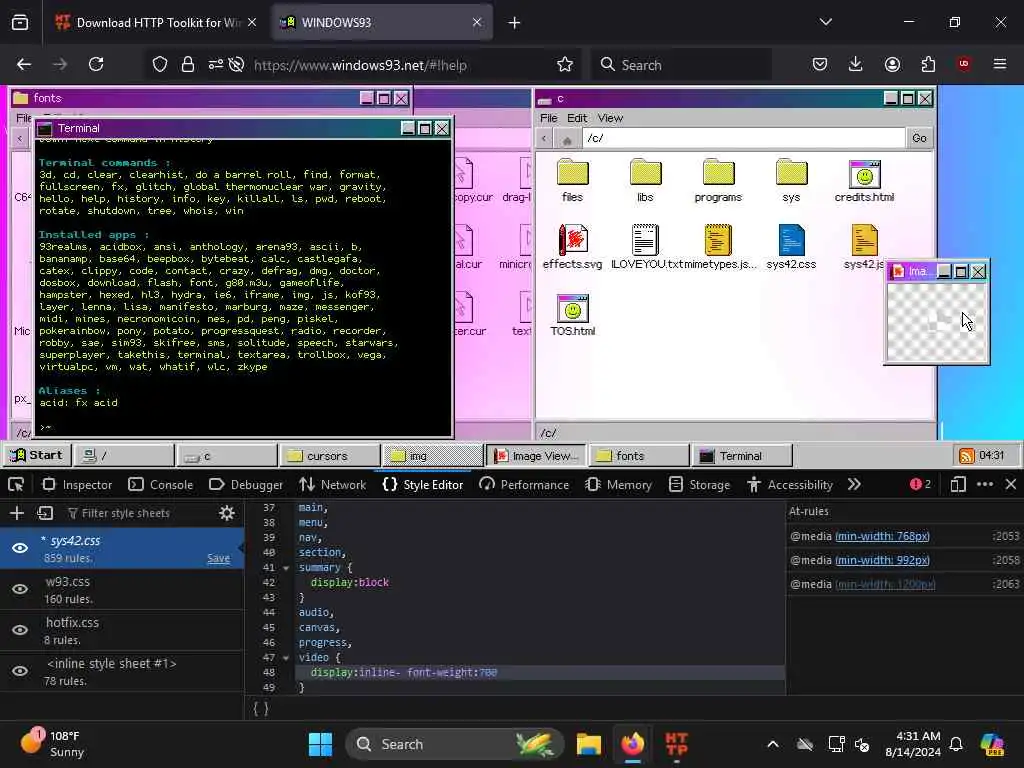Open File menu in c window
1024x768 pixels.
pyautogui.click(x=549, y=118)
